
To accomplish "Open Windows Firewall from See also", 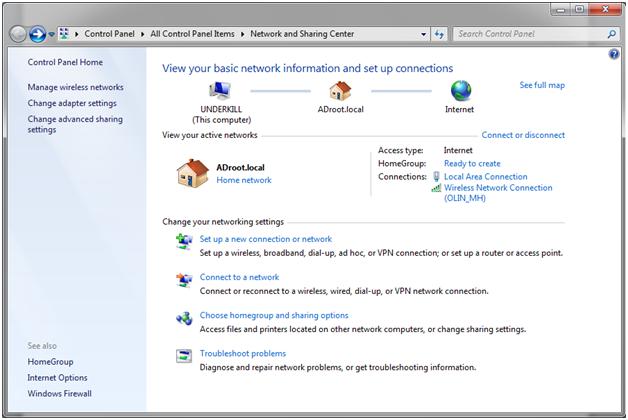I will click(61, 394).
